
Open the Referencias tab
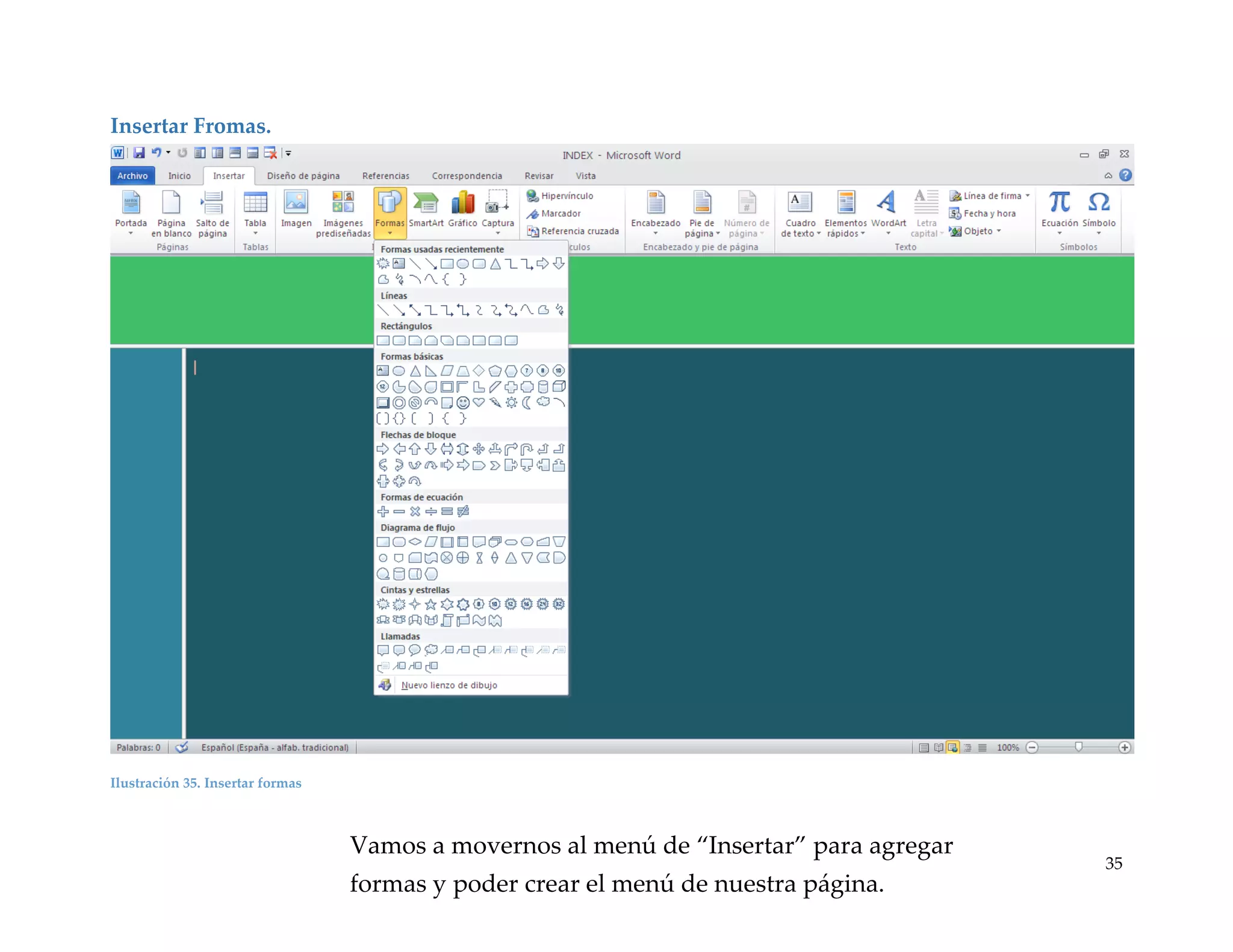(x=385, y=176)
